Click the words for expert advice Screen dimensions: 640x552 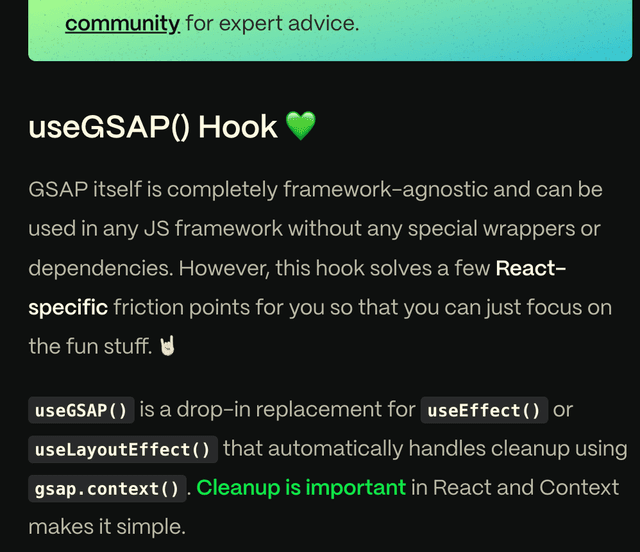pos(272,23)
